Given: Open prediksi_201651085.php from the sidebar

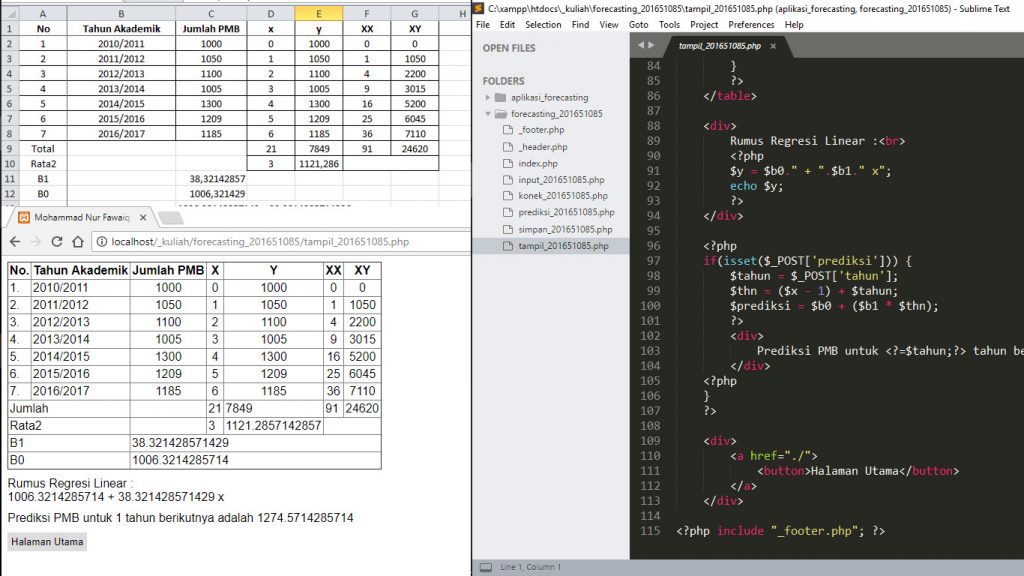Looking at the screenshot, I should (566, 212).
